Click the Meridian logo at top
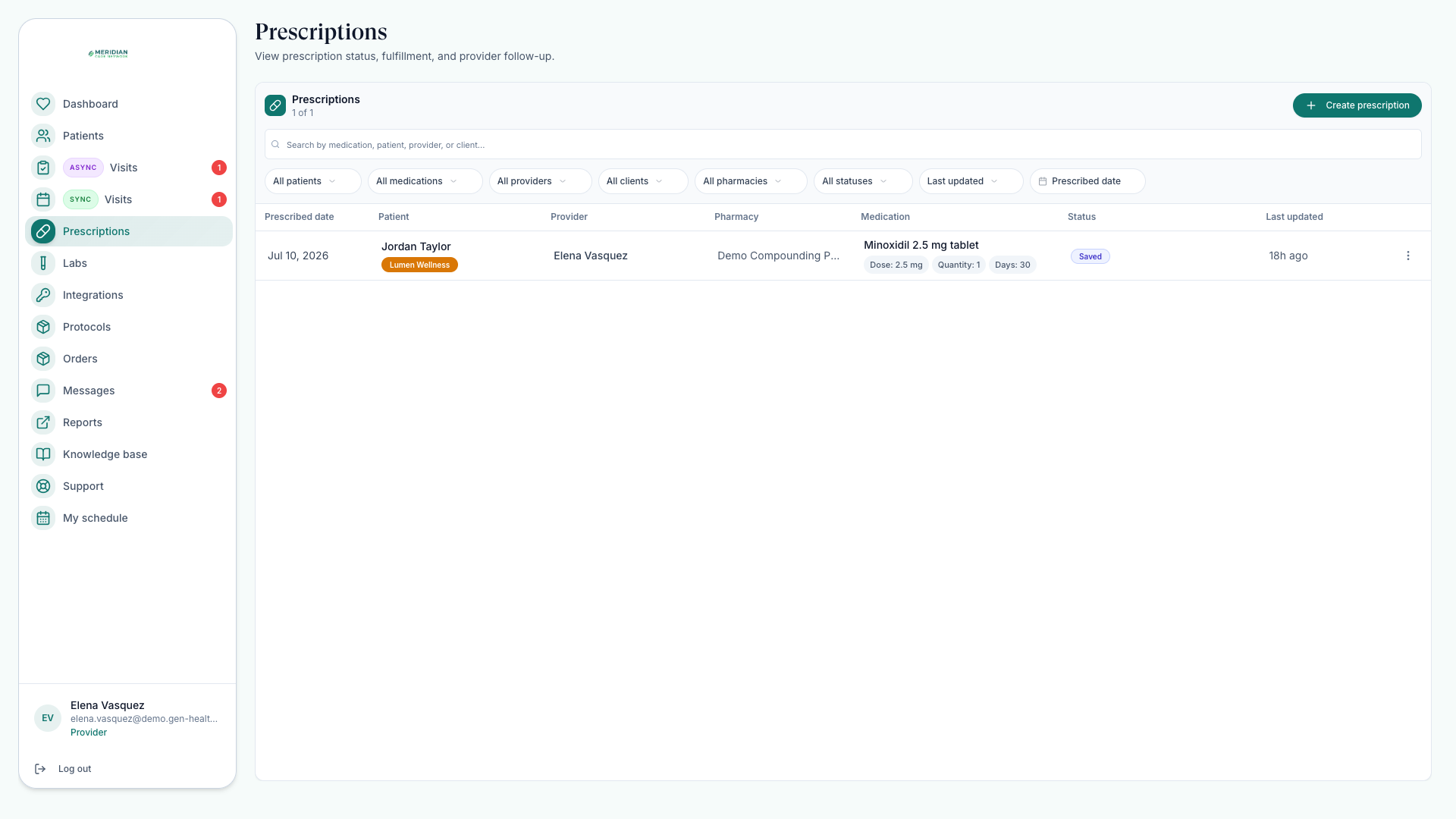Screen dimensions: 1456x819 [108, 53]
